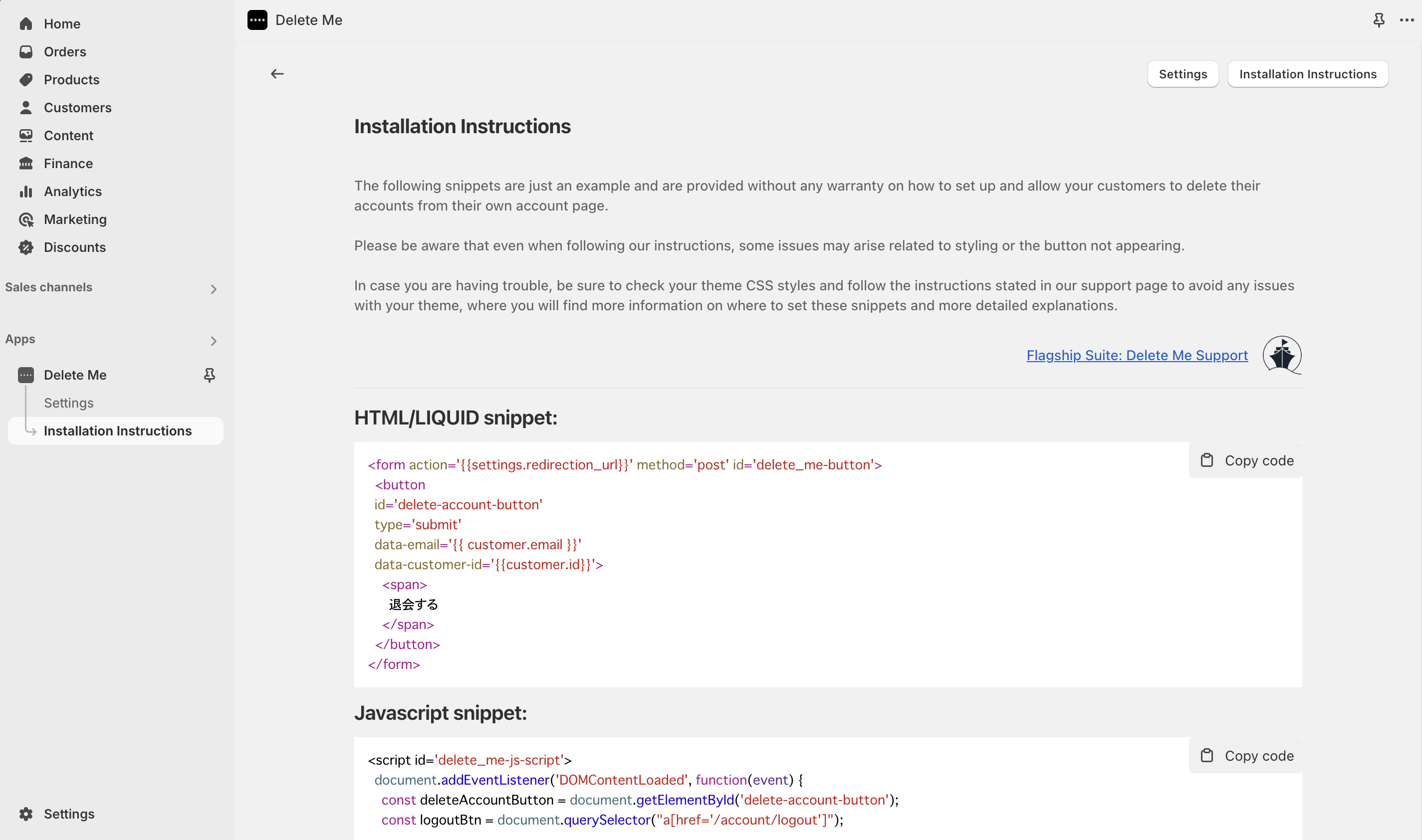This screenshot has height=840, width=1422.
Task: Expand the Apps section chevron
Action: click(214, 341)
